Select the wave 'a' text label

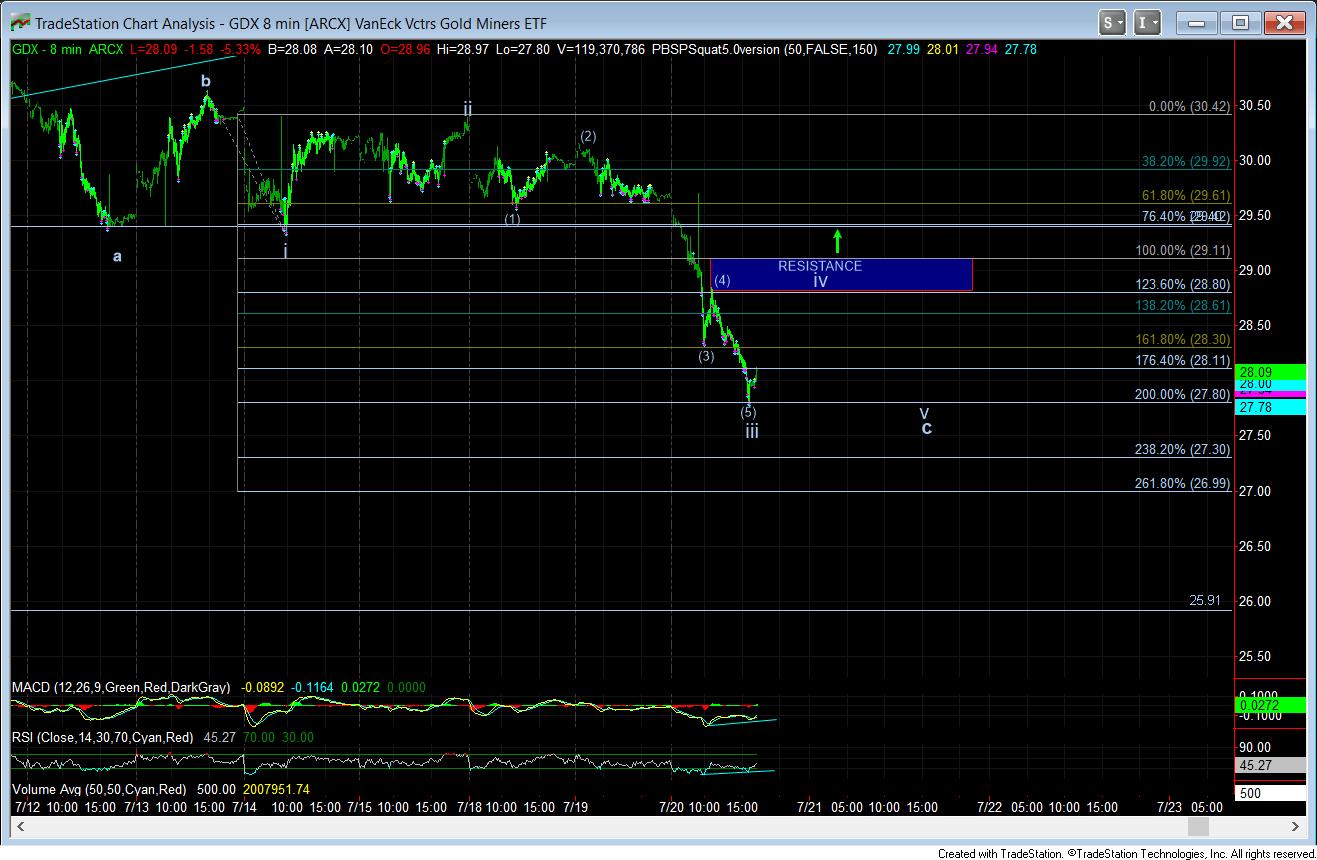pos(117,256)
